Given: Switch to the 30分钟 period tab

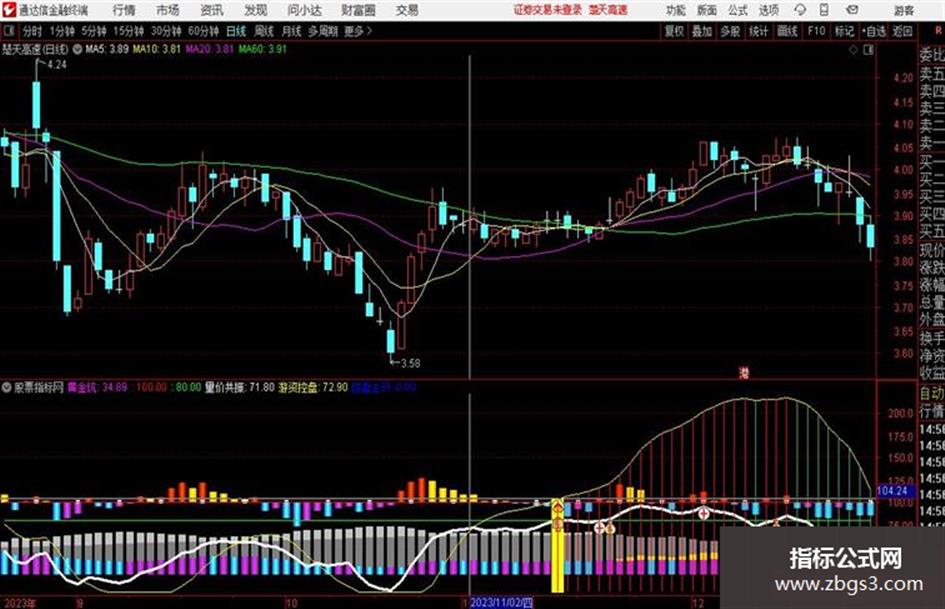Looking at the screenshot, I should [x=166, y=31].
